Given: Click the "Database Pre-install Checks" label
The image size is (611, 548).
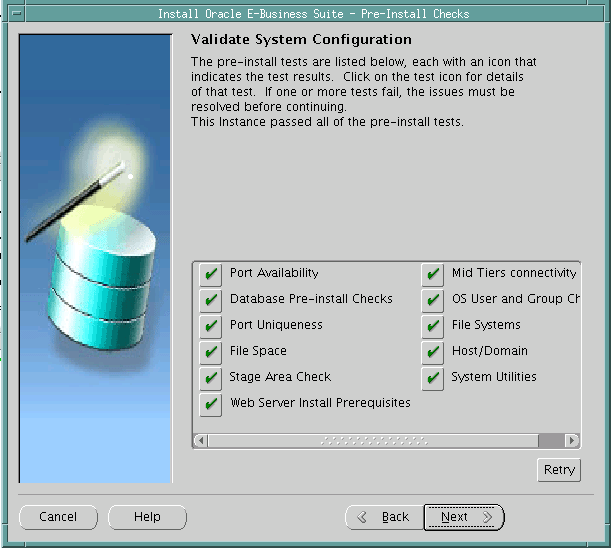Looking at the screenshot, I should click(311, 299).
